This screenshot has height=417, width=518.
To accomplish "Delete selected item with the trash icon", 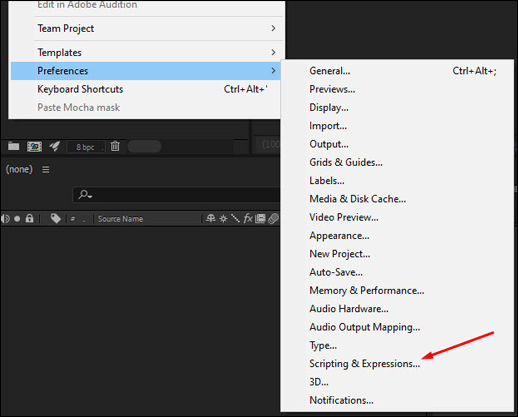I will (x=115, y=146).
